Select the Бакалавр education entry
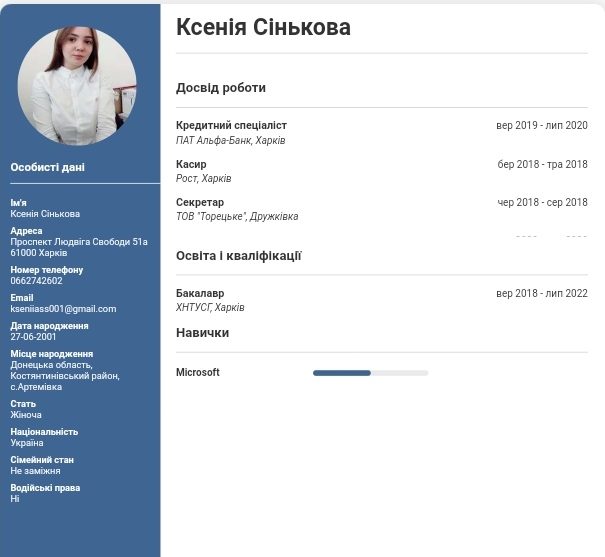 200,293
